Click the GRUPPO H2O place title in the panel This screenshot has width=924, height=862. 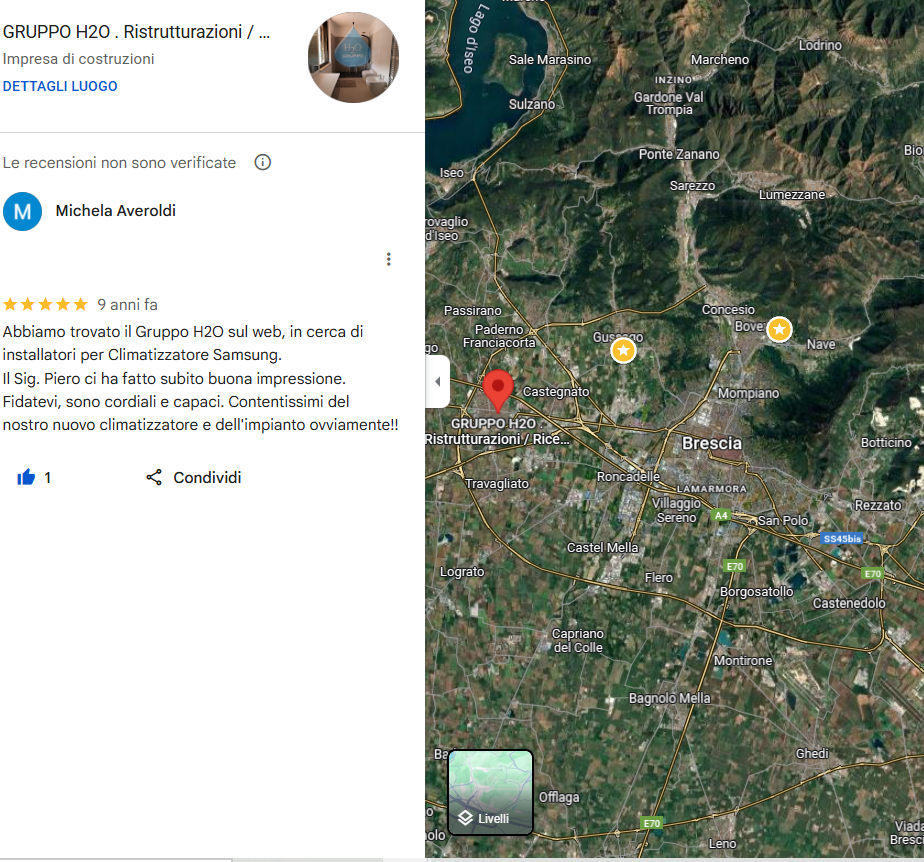(137, 32)
